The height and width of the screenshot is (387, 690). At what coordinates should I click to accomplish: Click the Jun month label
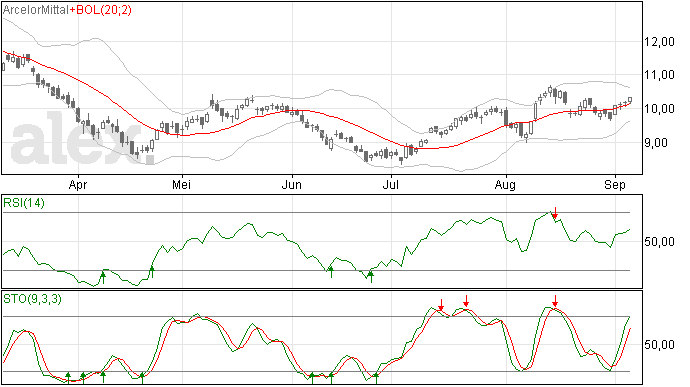(292, 185)
